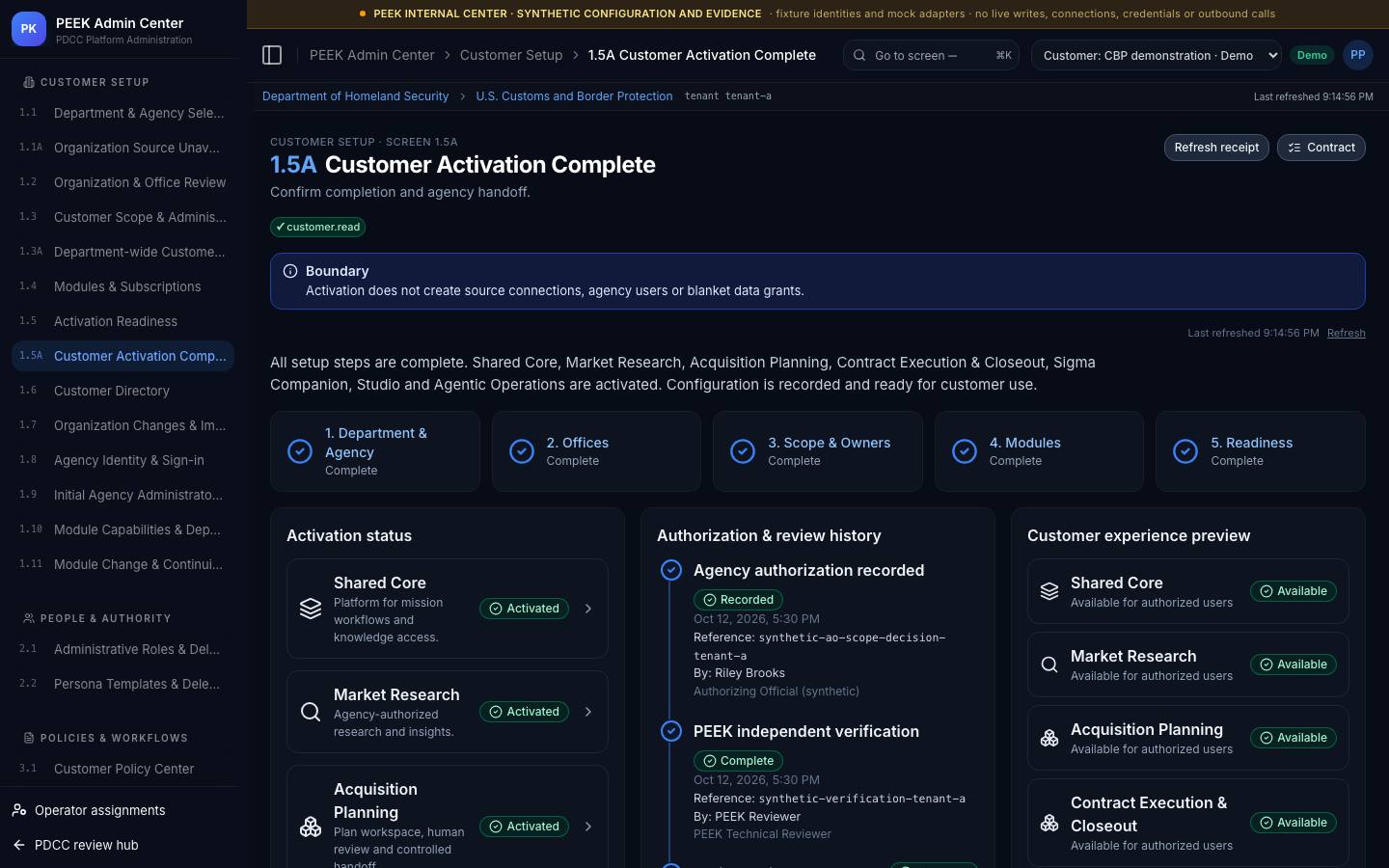Click Customer Setup breadcrumb
The image size is (1389, 868).
(x=511, y=55)
